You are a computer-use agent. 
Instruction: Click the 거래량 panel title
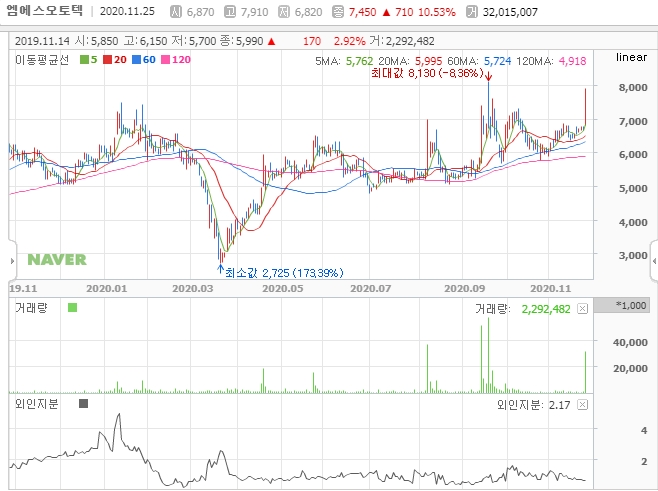click(x=31, y=308)
